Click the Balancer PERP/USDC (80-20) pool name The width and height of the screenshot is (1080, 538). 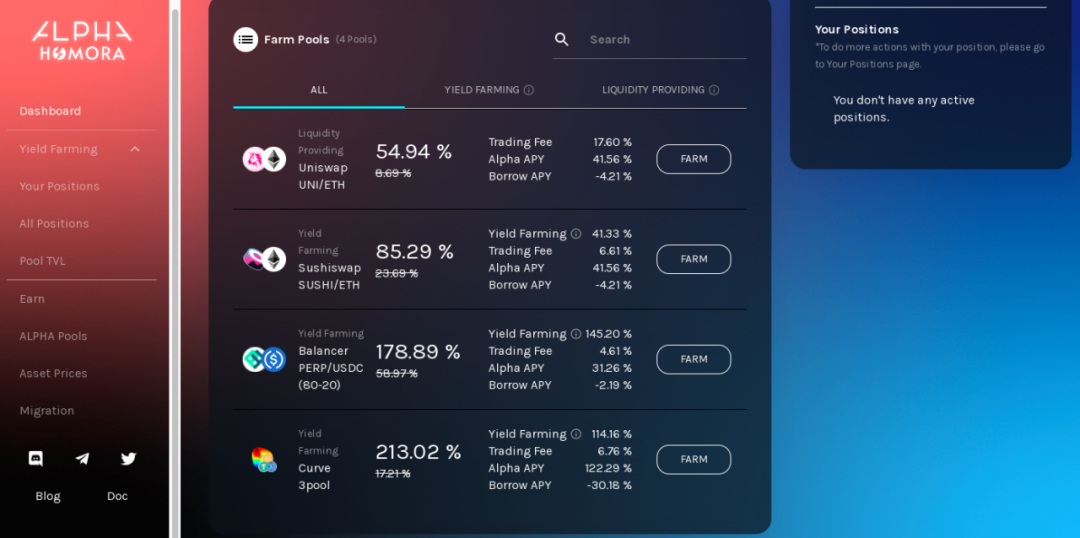(x=331, y=368)
